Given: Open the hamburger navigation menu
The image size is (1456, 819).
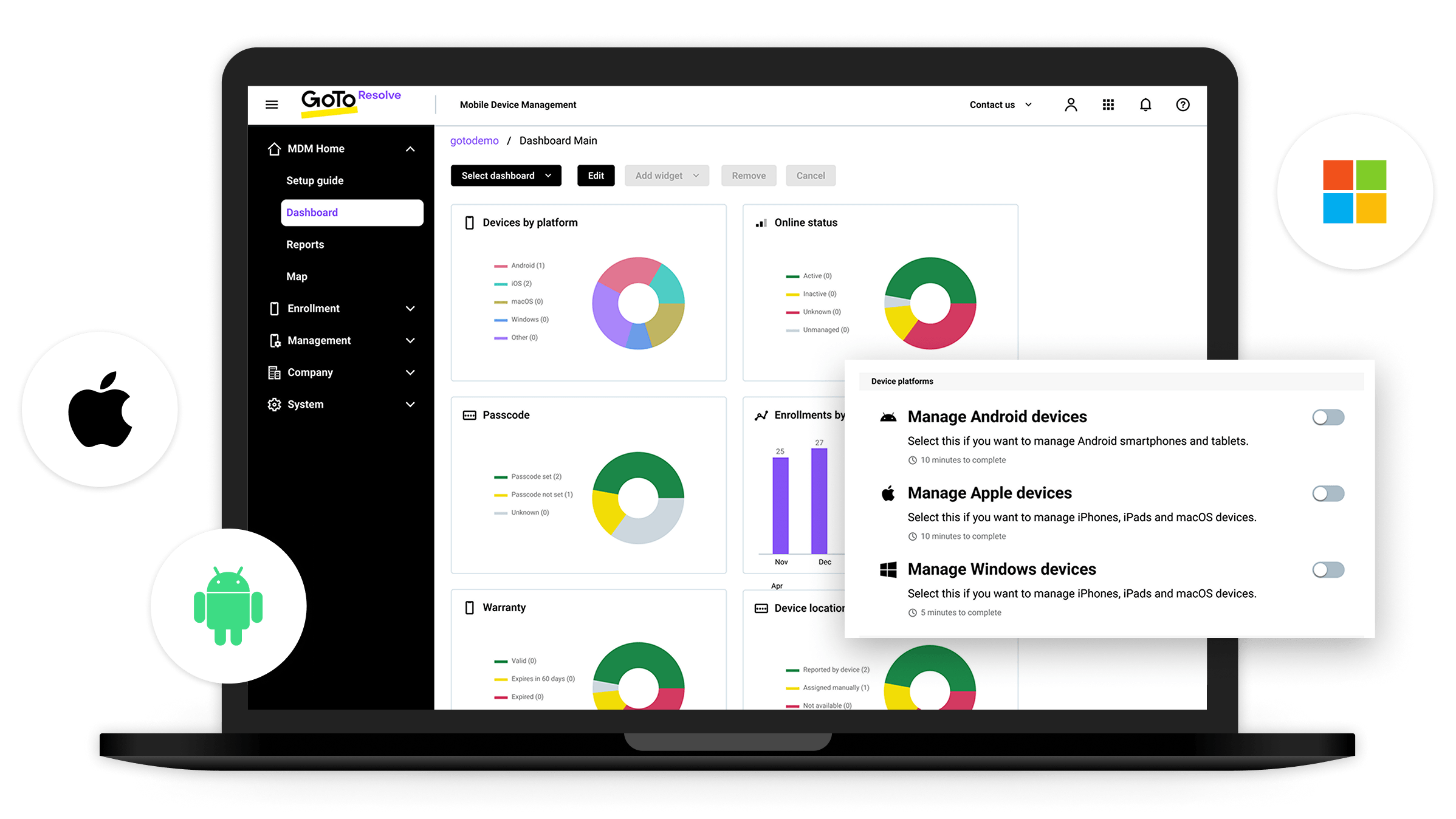Looking at the screenshot, I should (272, 105).
